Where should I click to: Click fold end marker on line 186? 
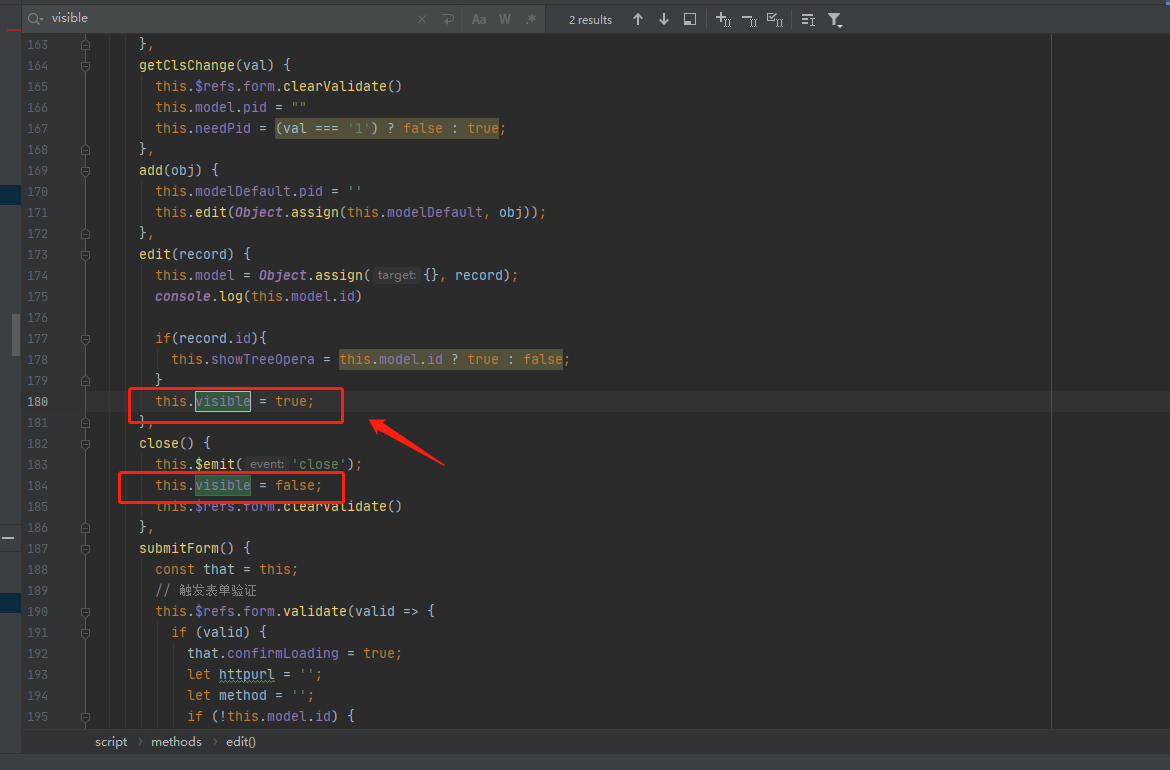(86, 528)
